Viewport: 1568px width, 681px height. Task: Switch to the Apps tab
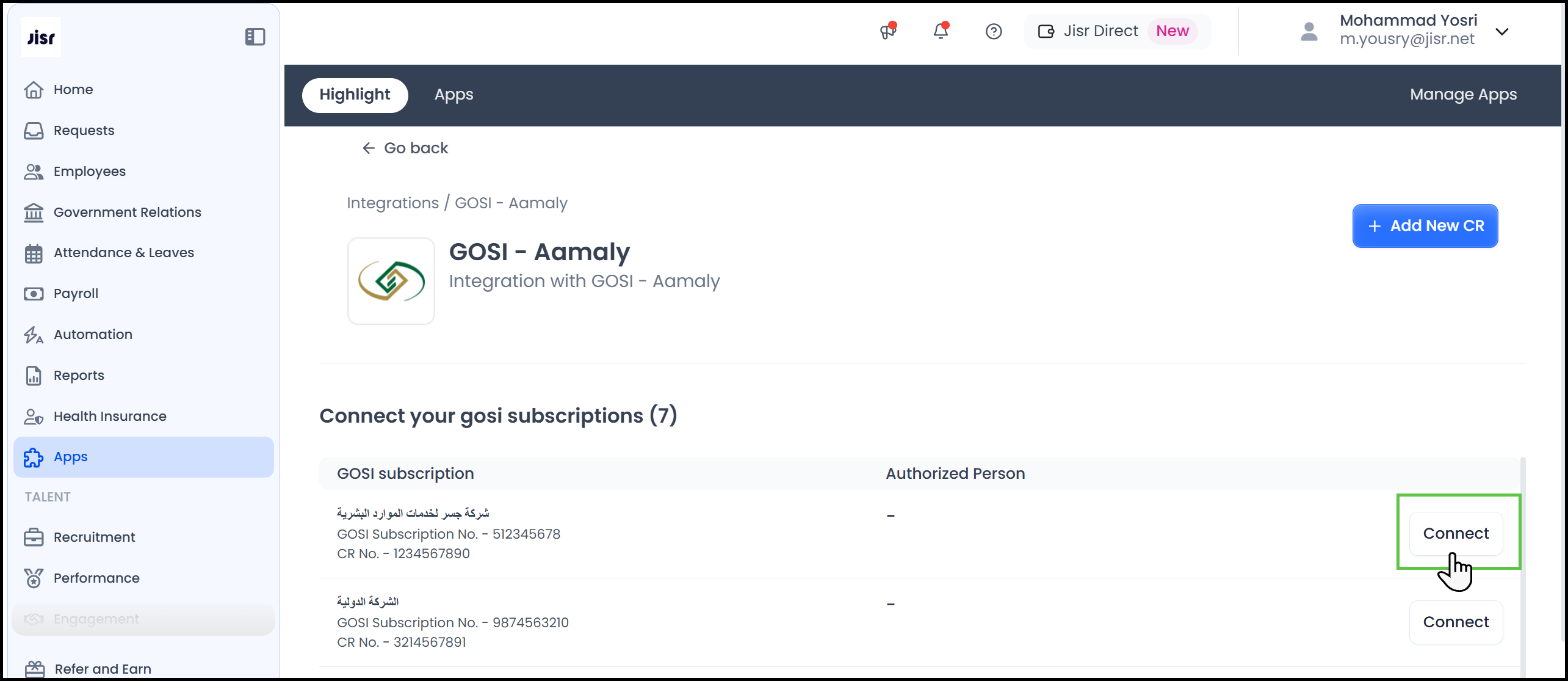click(453, 95)
